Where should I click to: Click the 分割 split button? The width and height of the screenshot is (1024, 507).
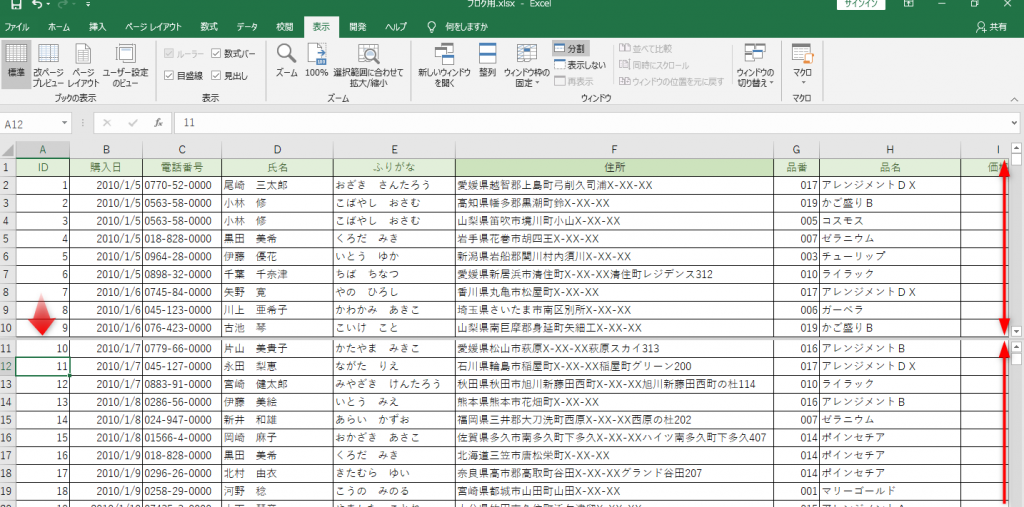pos(570,48)
